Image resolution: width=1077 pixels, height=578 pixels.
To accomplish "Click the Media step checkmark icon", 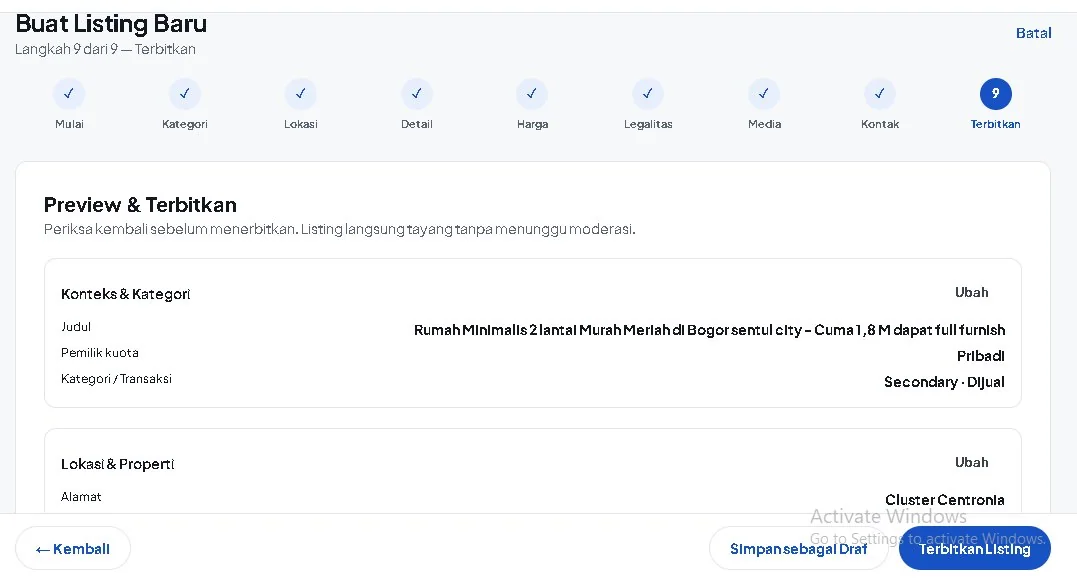I will coord(764,94).
